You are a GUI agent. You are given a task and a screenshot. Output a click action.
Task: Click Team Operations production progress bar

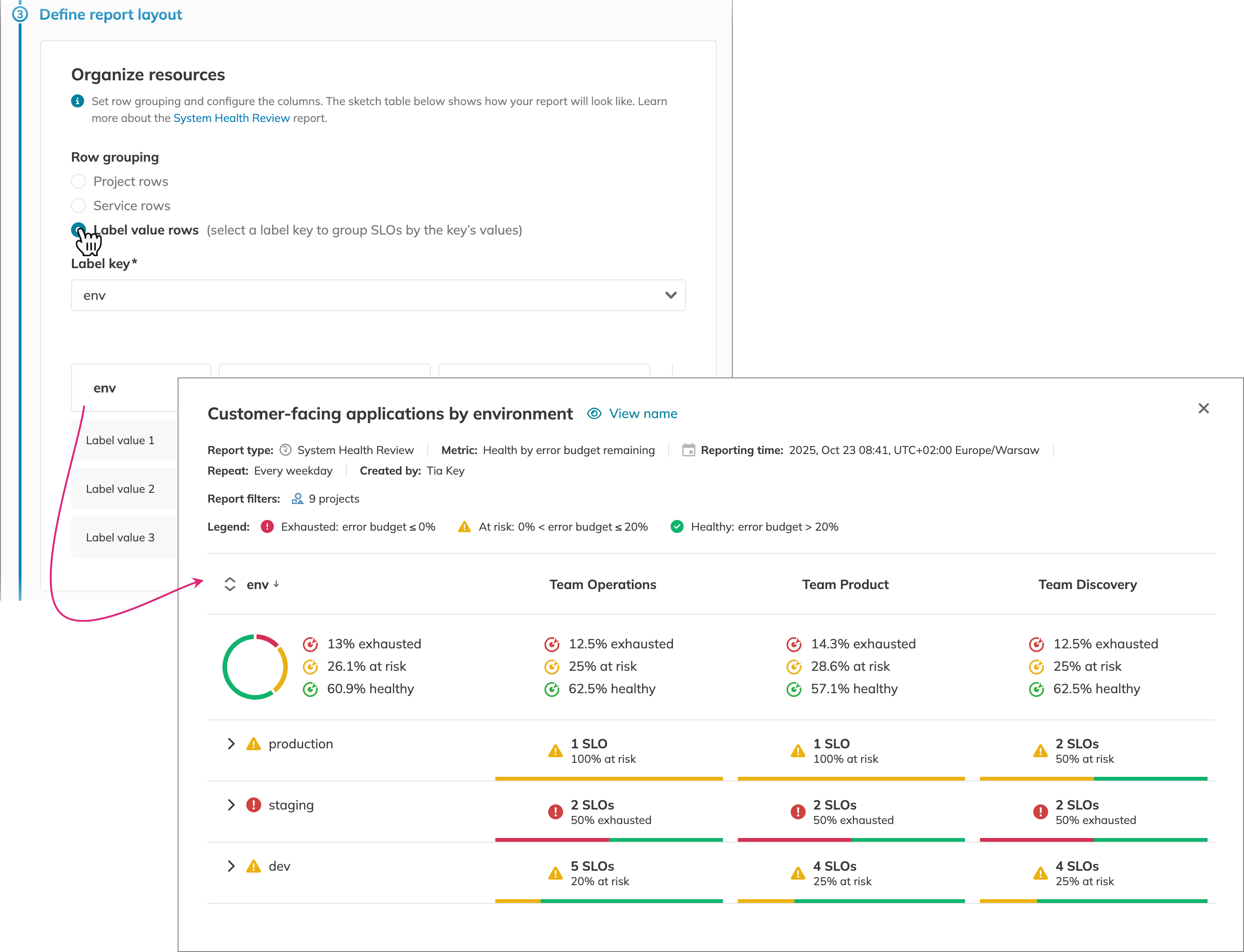pyautogui.click(x=609, y=779)
